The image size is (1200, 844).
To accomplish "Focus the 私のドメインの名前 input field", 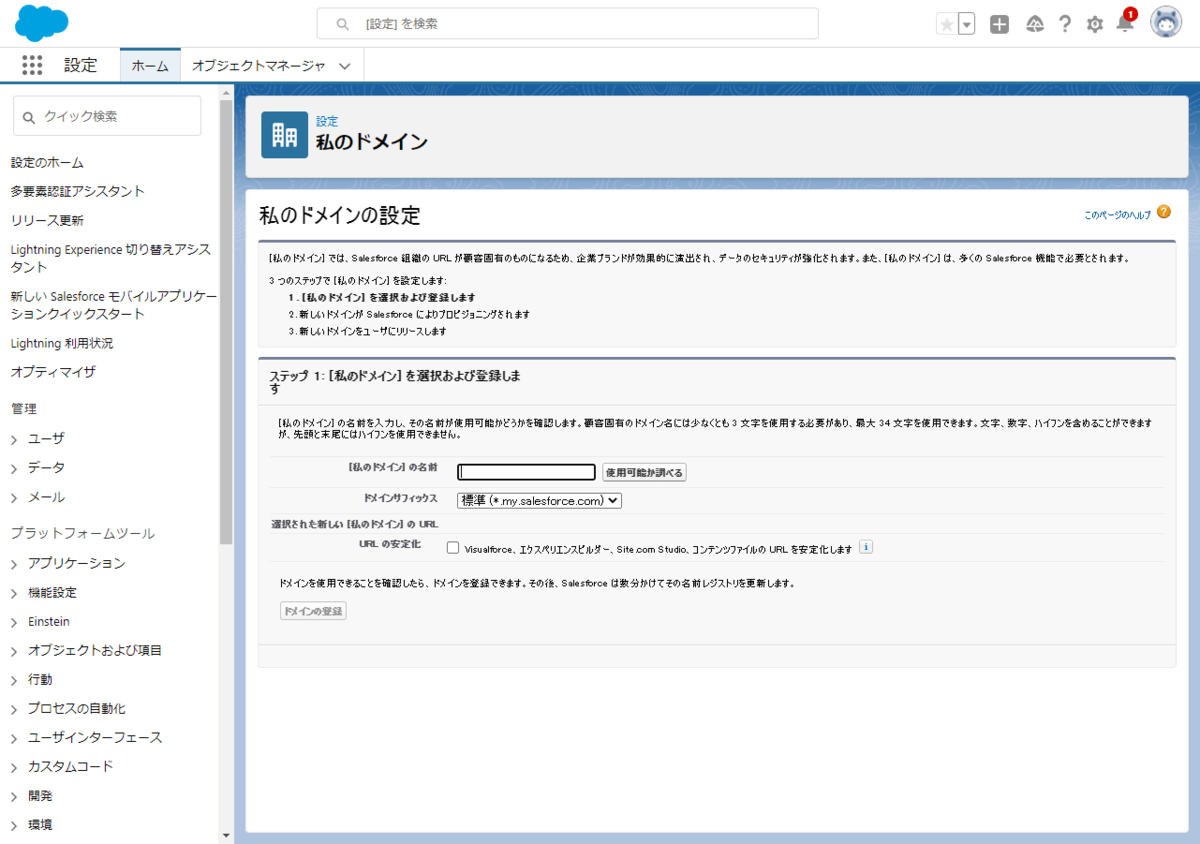I will [x=526, y=472].
